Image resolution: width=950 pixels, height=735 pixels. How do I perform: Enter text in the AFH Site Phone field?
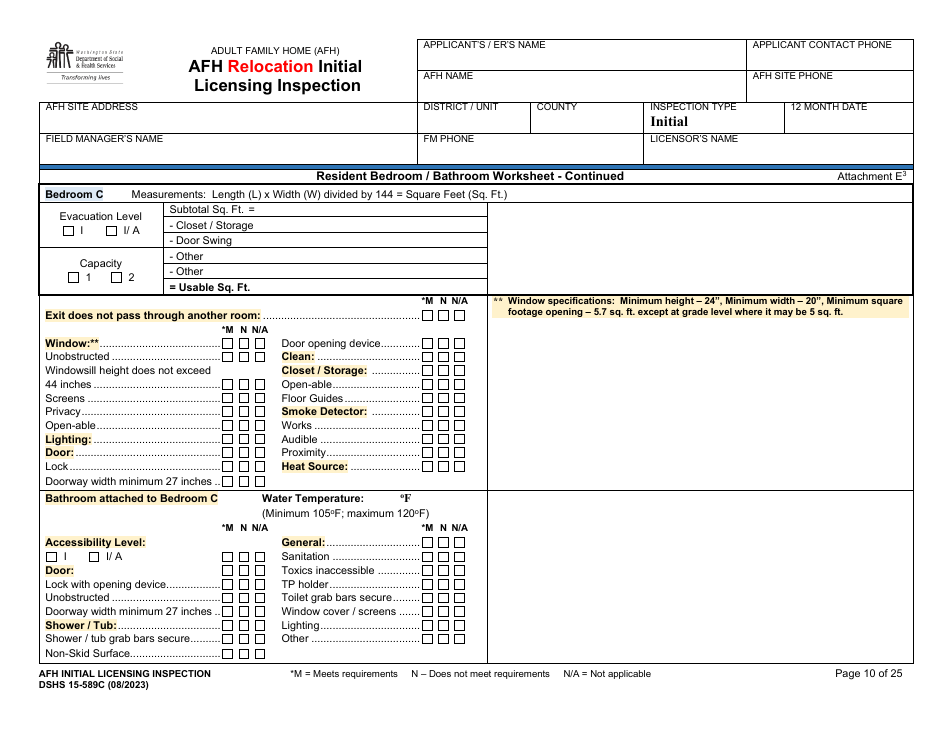click(830, 88)
